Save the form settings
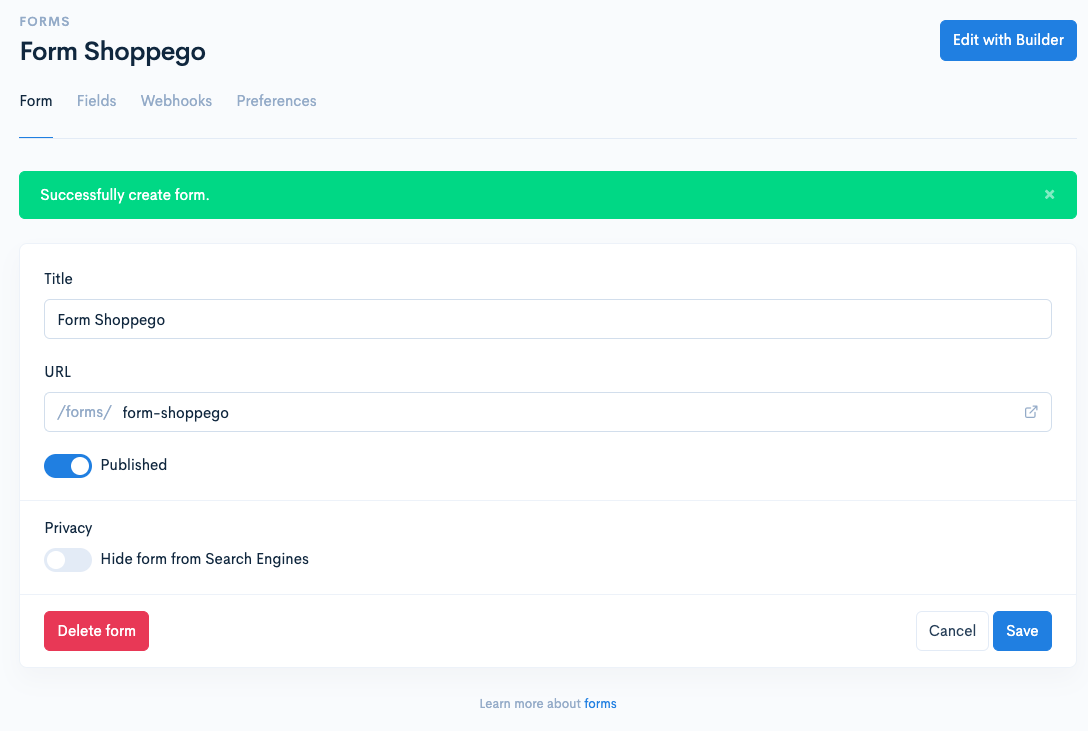Viewport: 1088px width, 731px height. 1022,631
